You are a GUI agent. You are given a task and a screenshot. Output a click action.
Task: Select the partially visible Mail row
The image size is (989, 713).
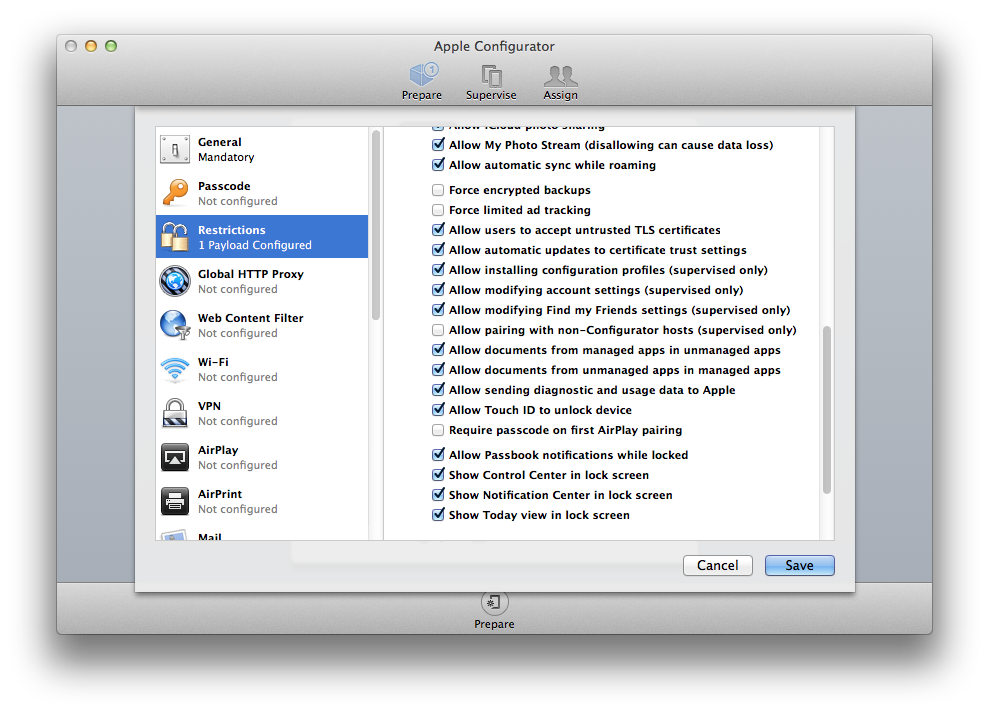262,535
